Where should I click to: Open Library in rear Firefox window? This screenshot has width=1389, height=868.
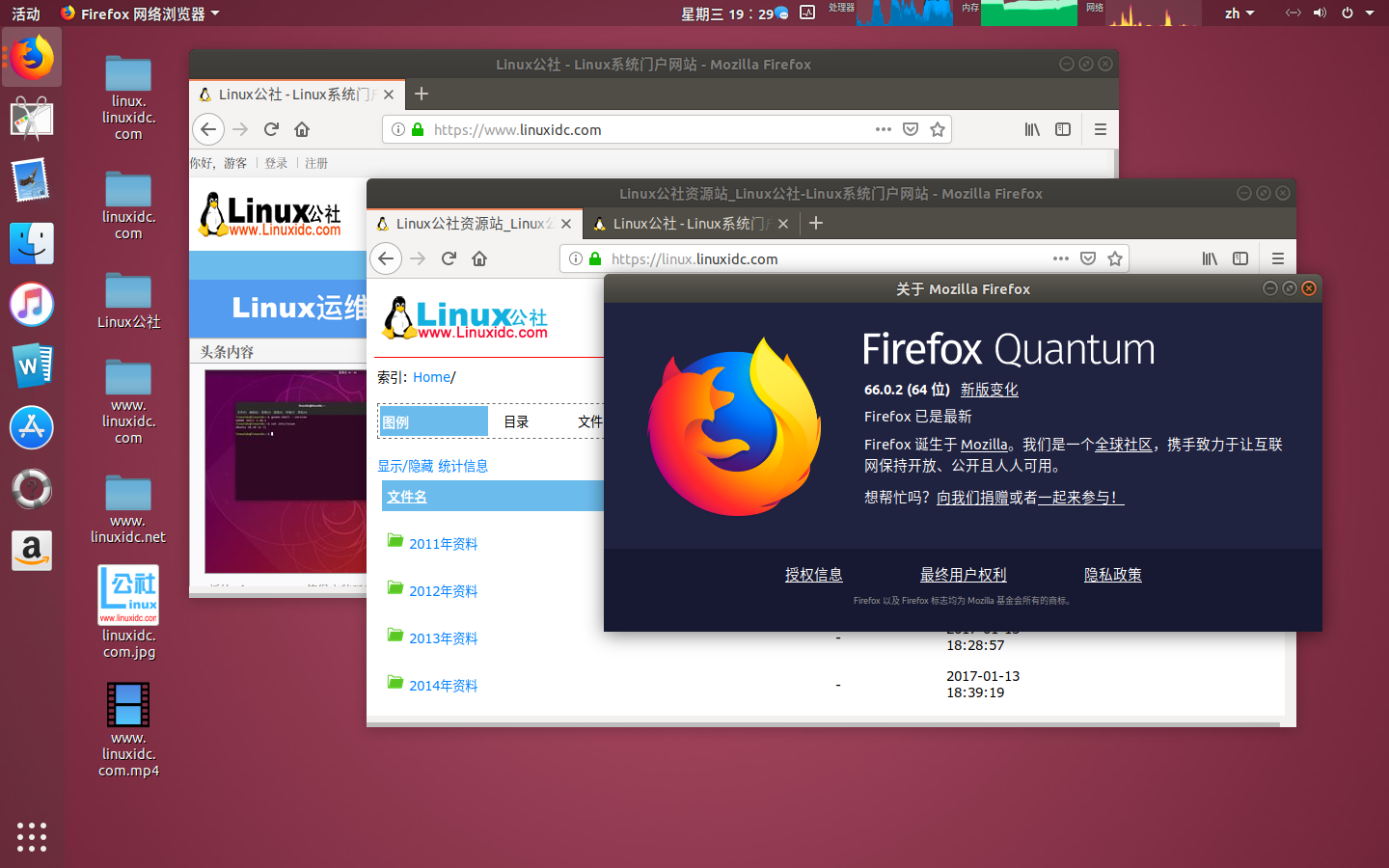tap(1032, 129)
